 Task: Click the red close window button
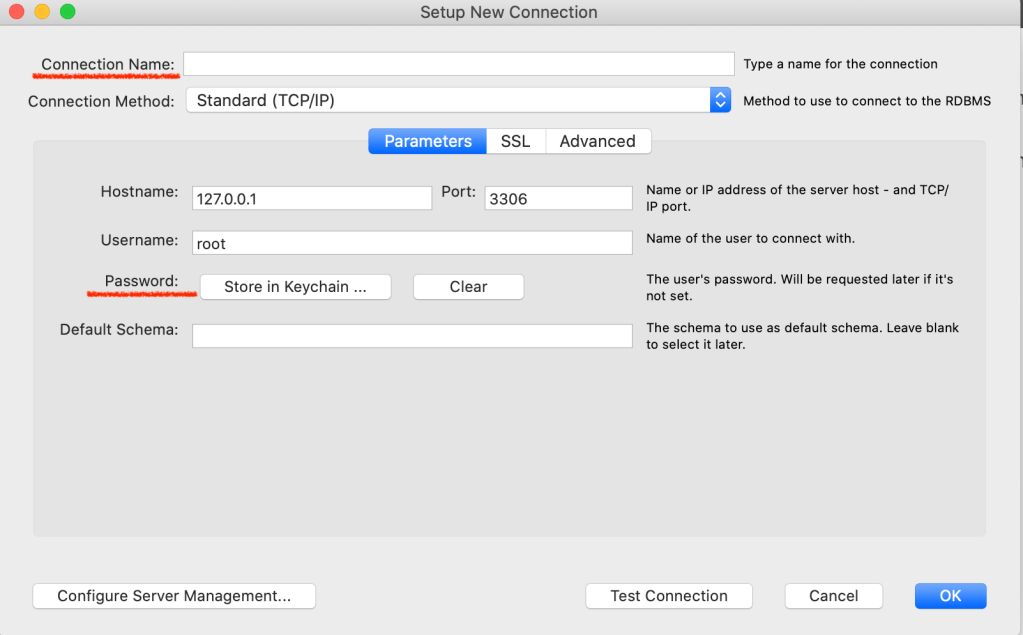(16, 12)
